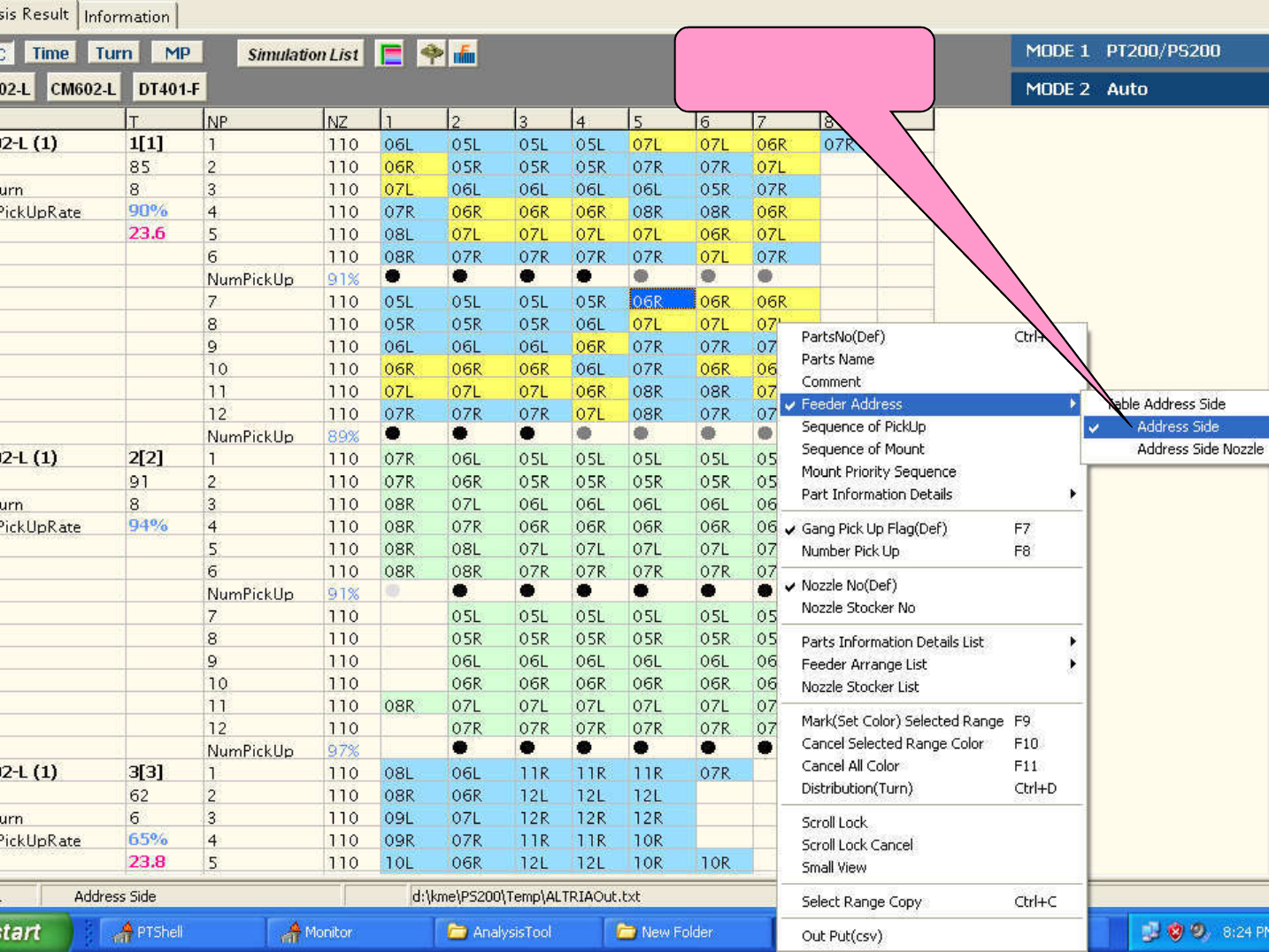Click the highlighted 06R grid cell
Screen dimensions: 1269x952
pos(661,302)
